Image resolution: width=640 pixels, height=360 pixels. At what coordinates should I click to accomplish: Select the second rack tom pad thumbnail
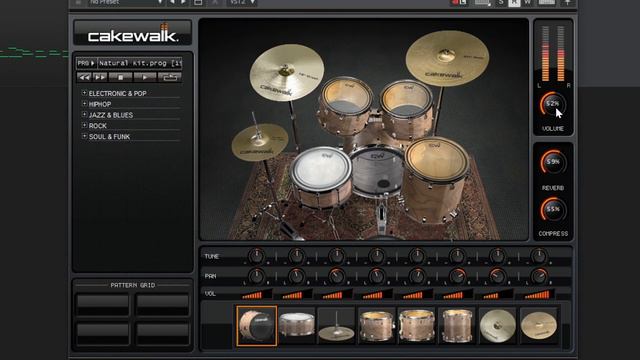point(416,326)
